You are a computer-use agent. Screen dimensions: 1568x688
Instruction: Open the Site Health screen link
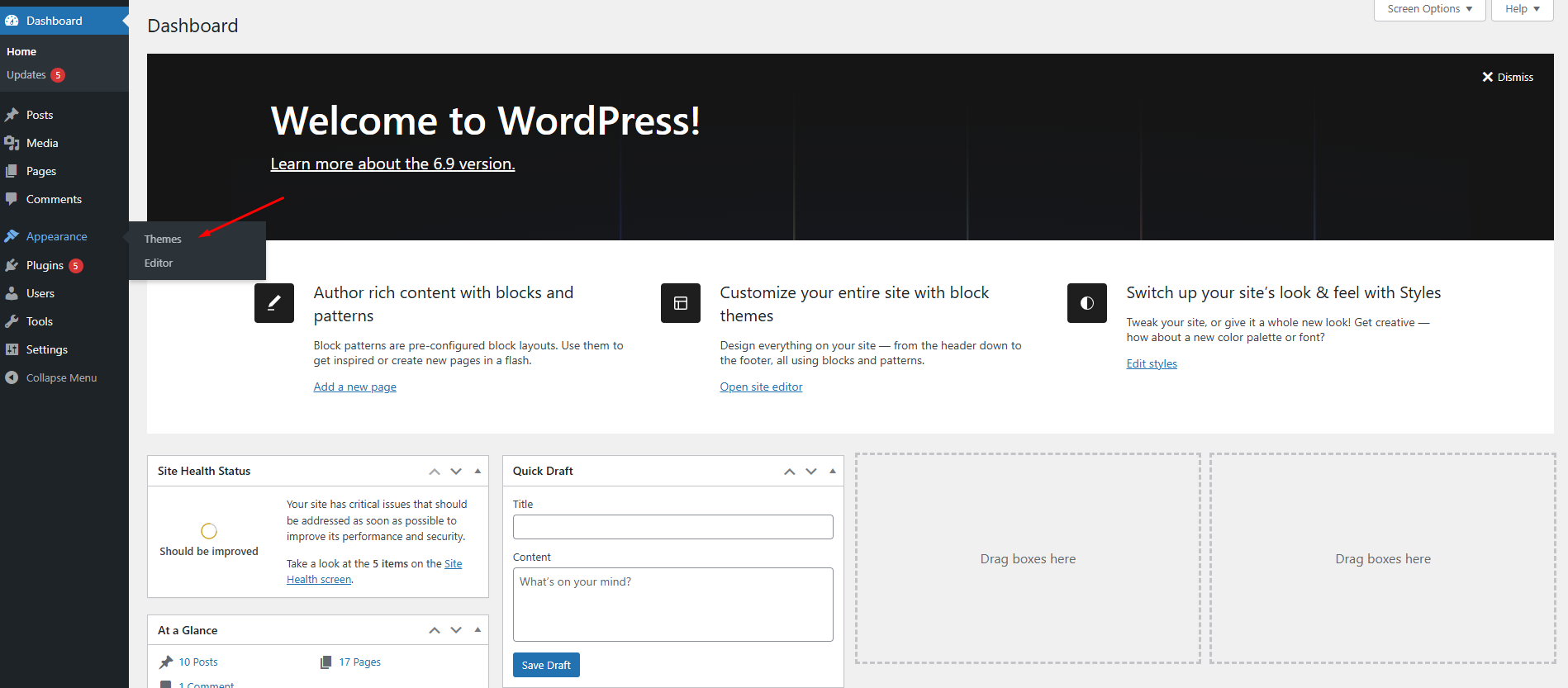(x=319, y=580)
